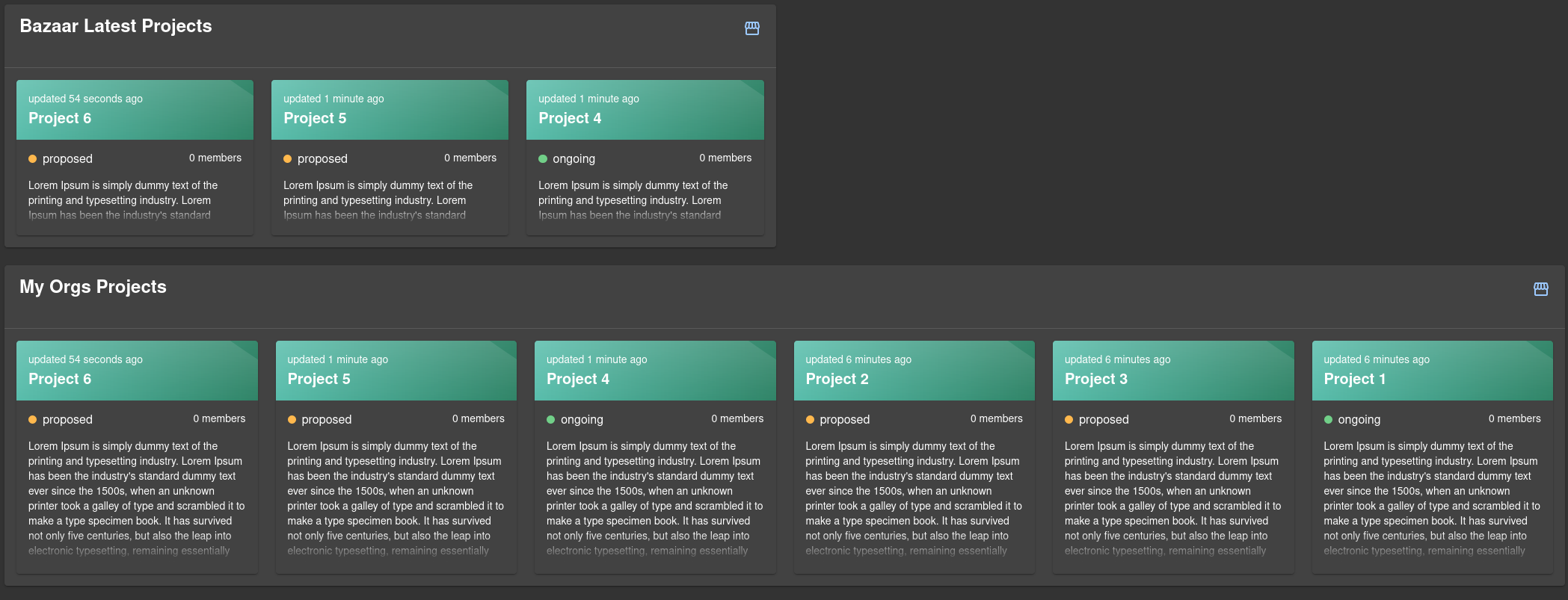The width and height of the screenshot is (1568, 600).
Task: Click the My Orgs Projects heading
Action: point(93,287)
